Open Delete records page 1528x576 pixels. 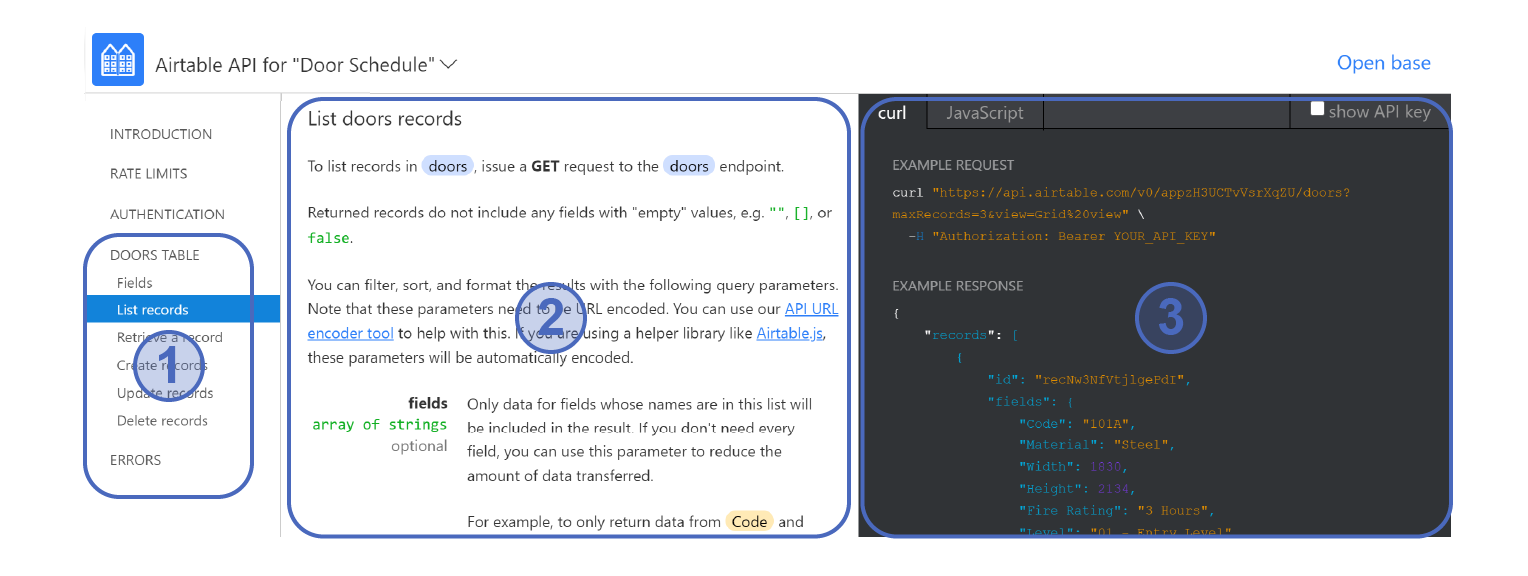pyautogui.click(x=162, y=421)
